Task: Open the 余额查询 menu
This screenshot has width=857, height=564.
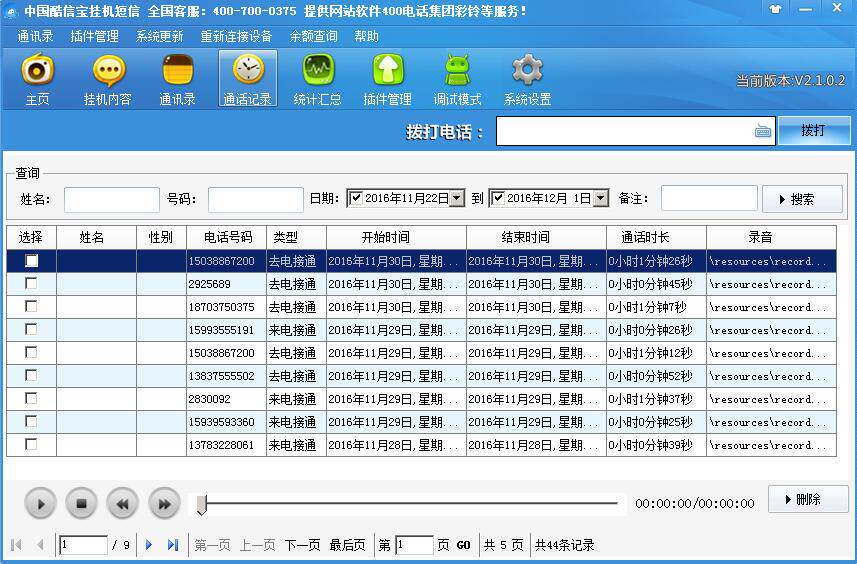Action: click(313, 36)
